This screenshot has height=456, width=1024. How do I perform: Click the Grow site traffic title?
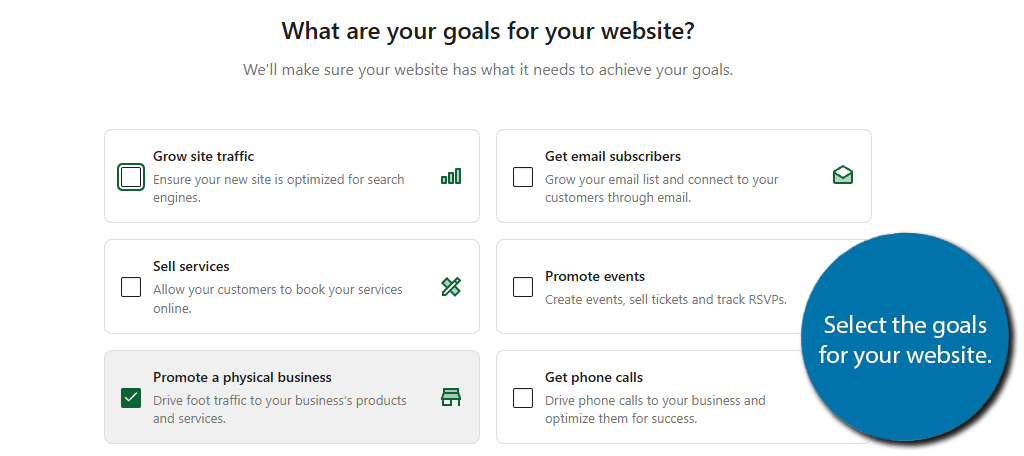click(203, 156)
